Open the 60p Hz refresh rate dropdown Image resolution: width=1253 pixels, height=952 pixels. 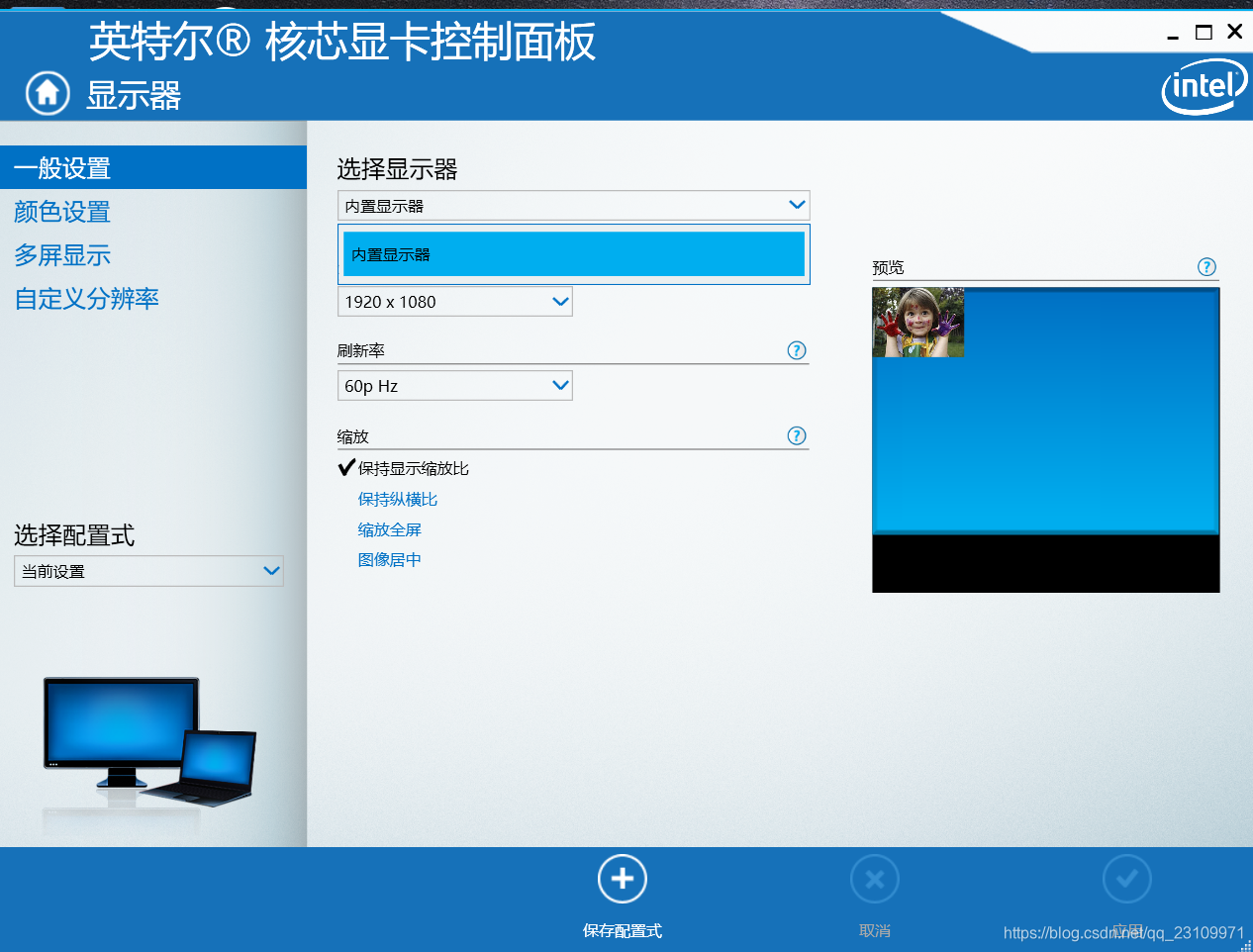[x=455, y=386]
